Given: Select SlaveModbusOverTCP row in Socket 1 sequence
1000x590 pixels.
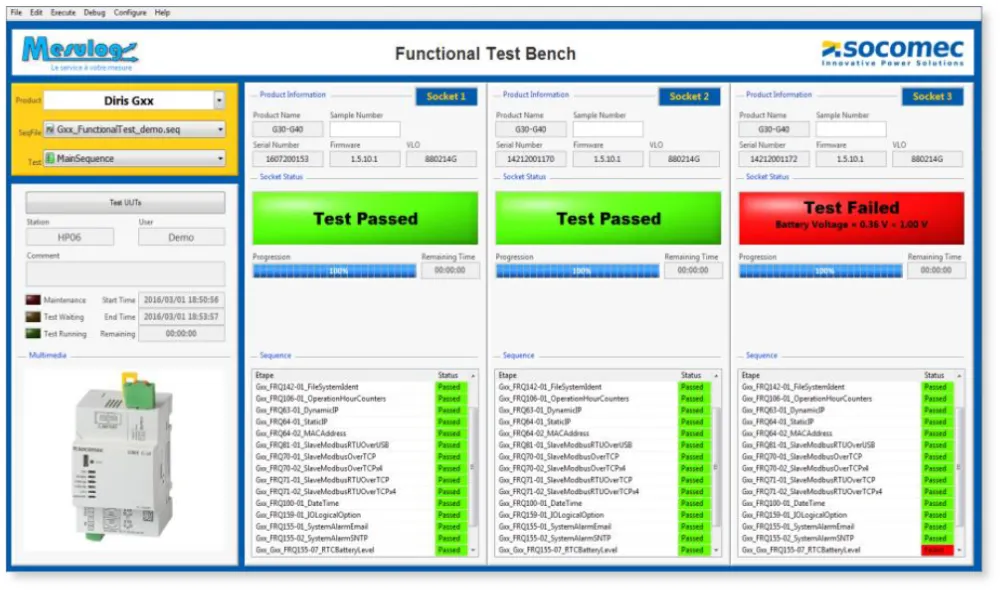Looking at the screenshot, I should point(361,457).
